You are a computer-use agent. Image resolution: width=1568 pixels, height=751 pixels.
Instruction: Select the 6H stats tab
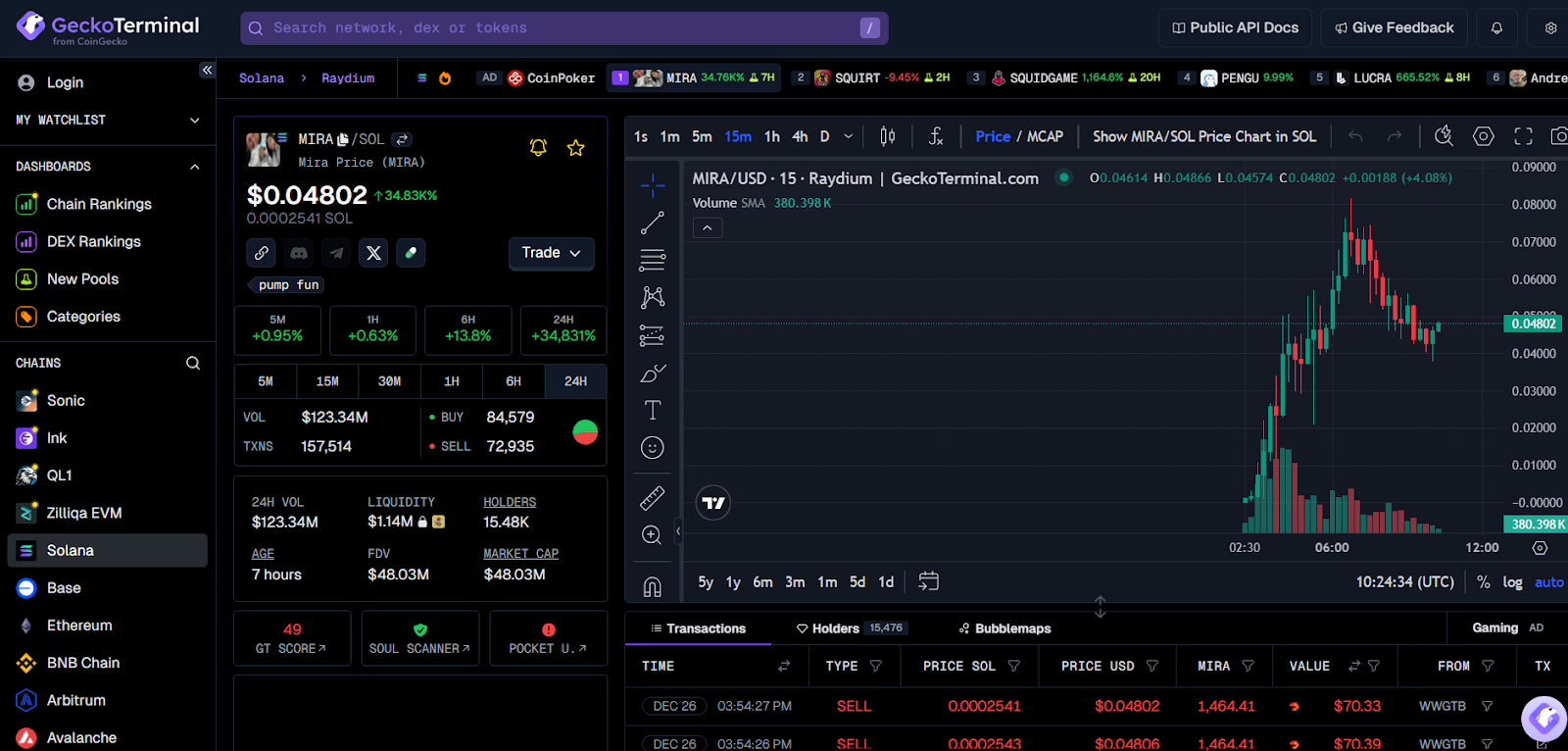514,381
